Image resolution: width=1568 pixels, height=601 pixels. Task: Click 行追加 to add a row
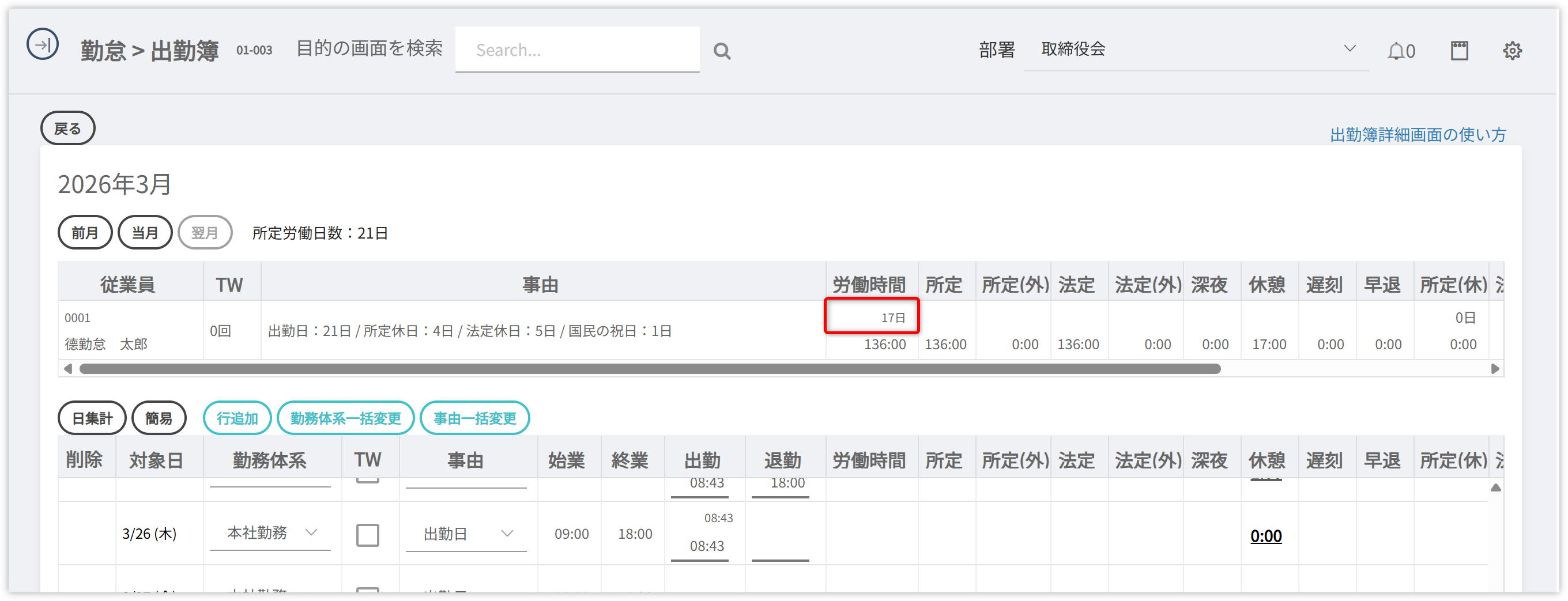pos(237,418)
